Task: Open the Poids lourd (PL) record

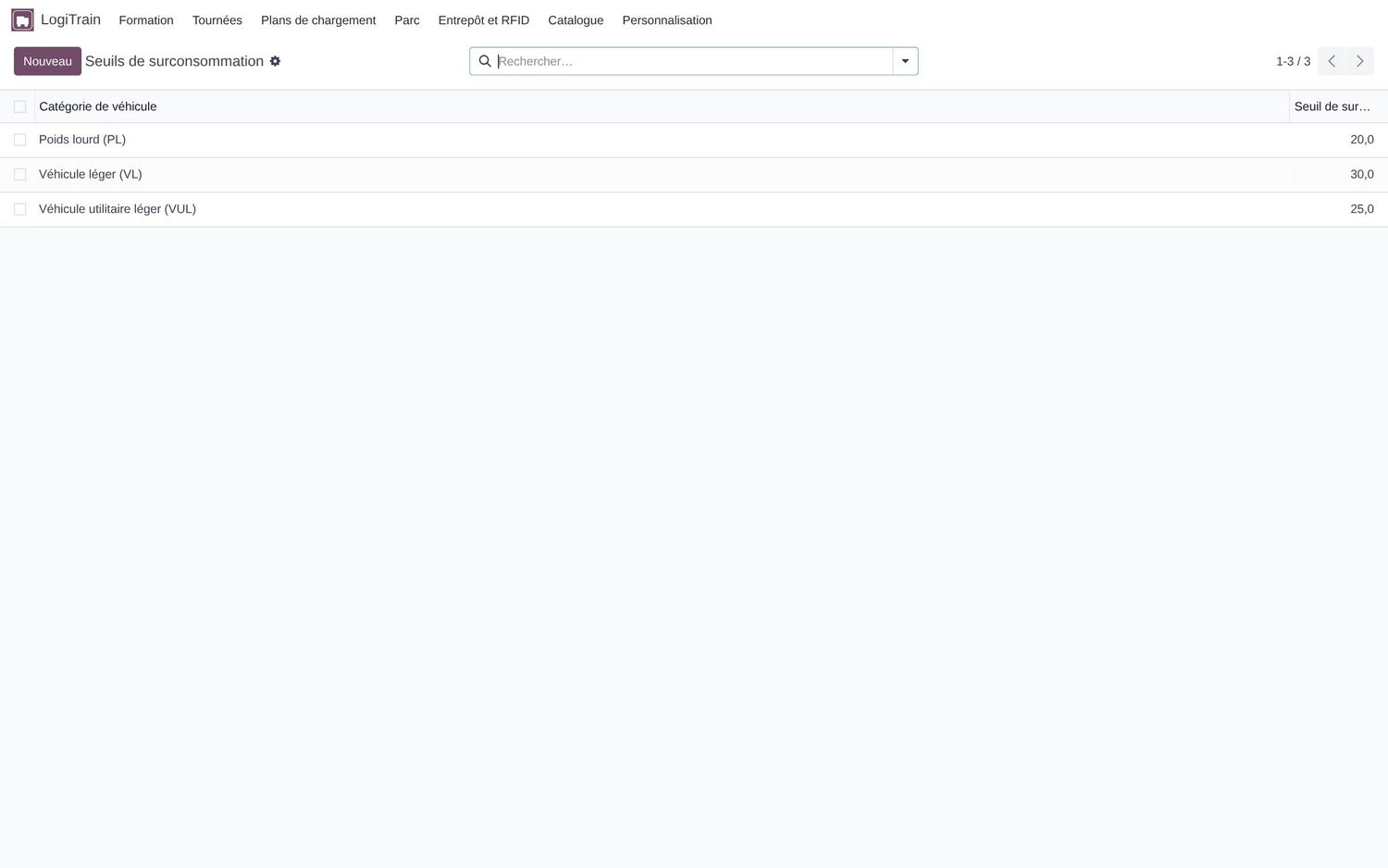Action: 82,140
